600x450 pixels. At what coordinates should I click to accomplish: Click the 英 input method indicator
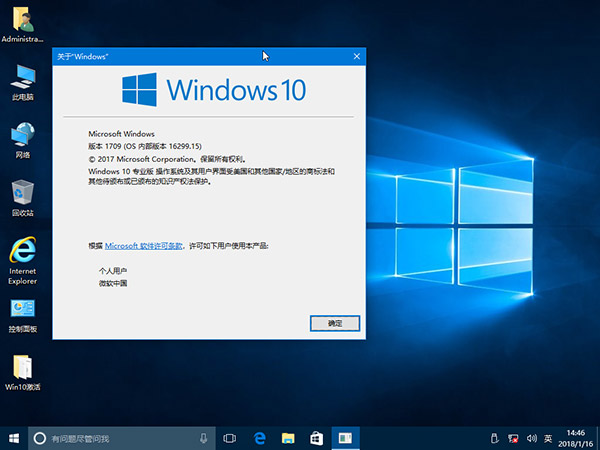point(547,438)
